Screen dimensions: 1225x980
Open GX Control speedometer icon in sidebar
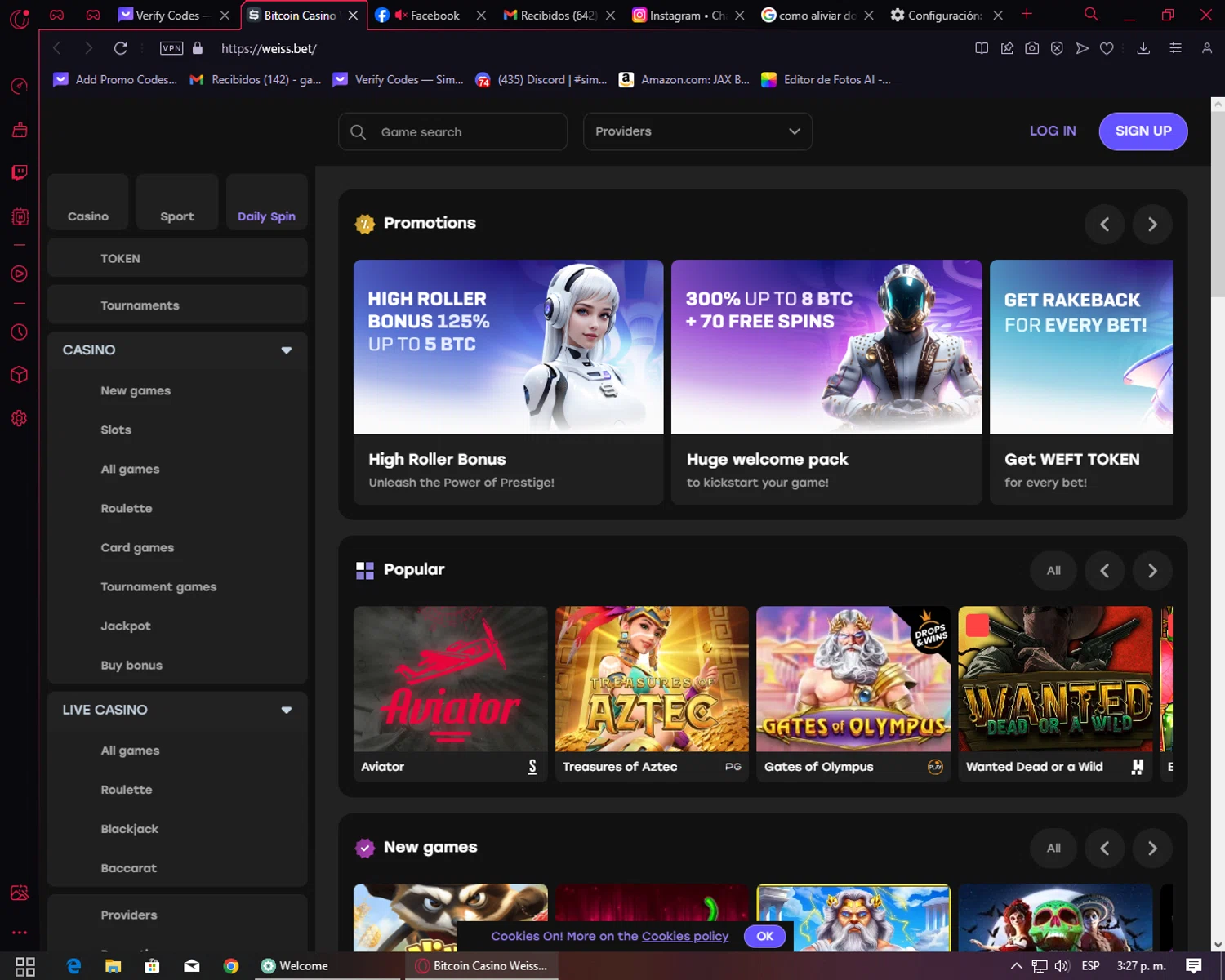point(20,86)
